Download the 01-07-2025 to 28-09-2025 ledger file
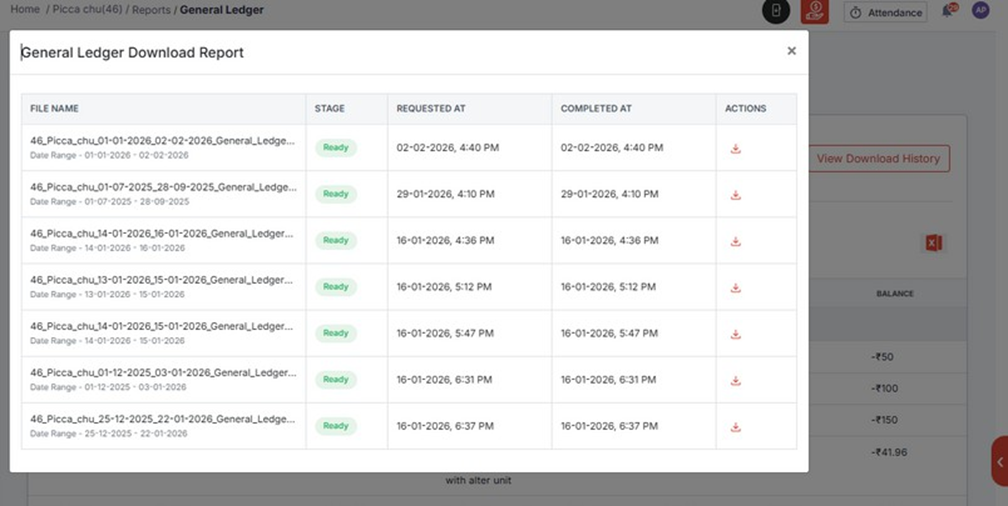The image size is (1008, 506). (735, 195)
